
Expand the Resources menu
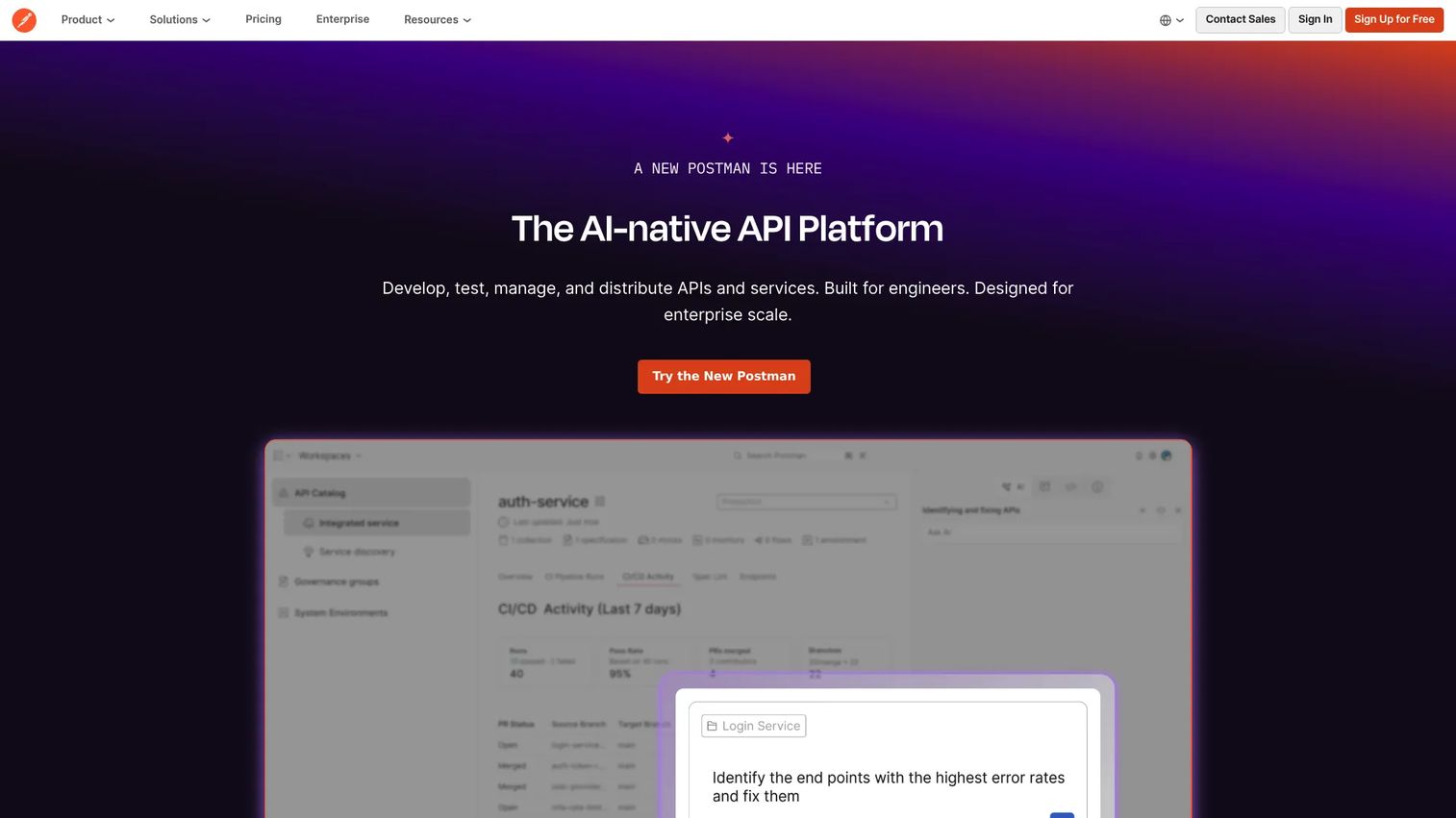[438, 19]
